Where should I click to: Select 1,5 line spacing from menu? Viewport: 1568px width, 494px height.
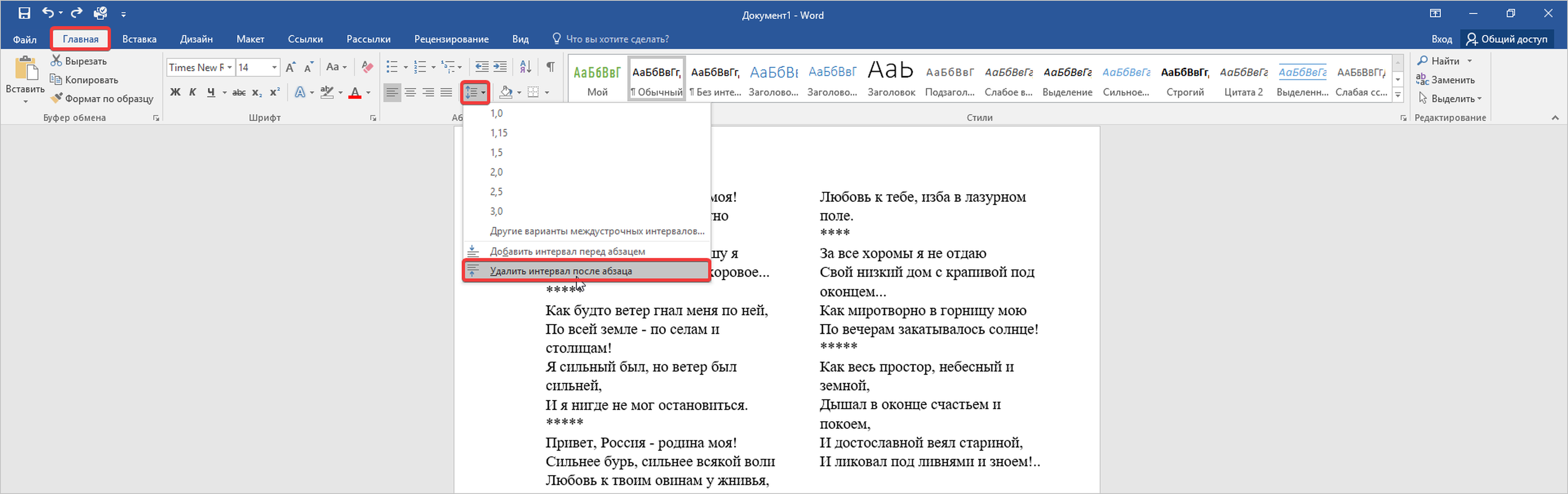(497, 153)
